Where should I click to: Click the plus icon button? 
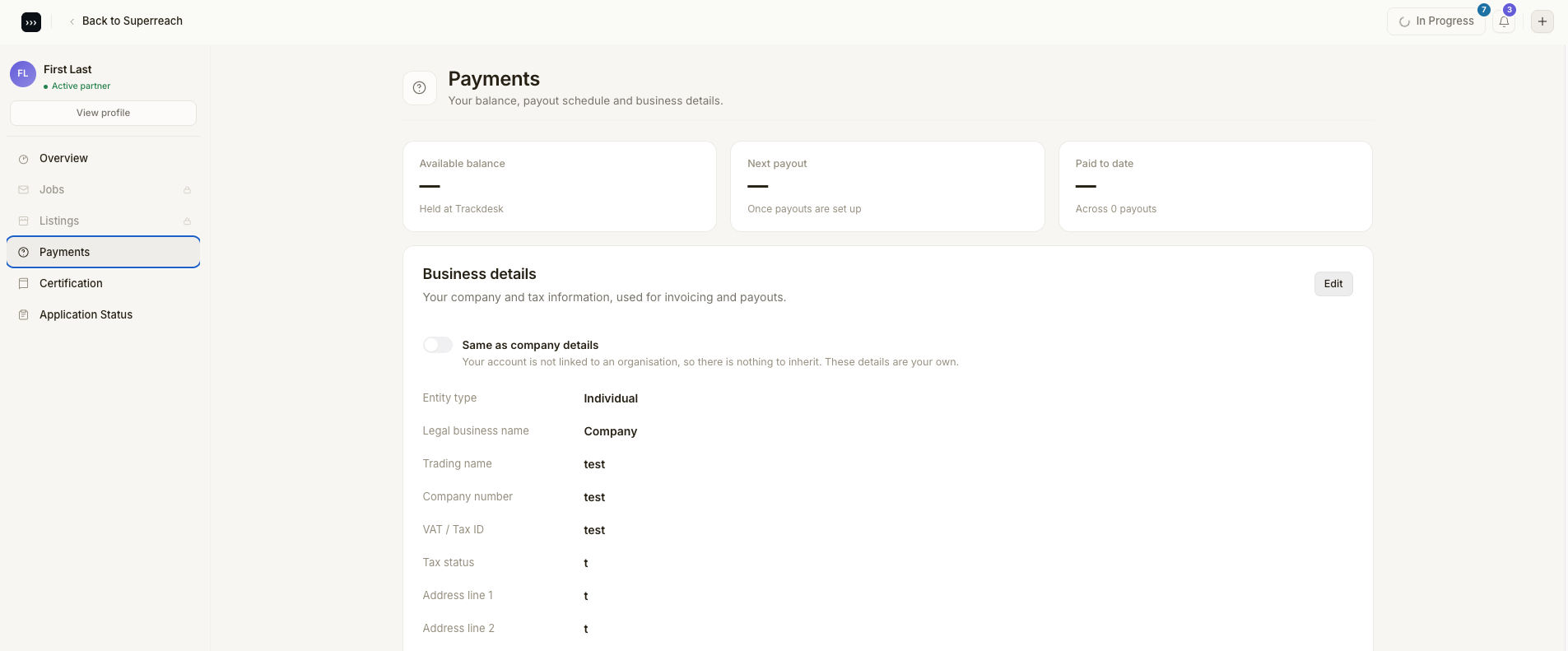(1542, 21)
